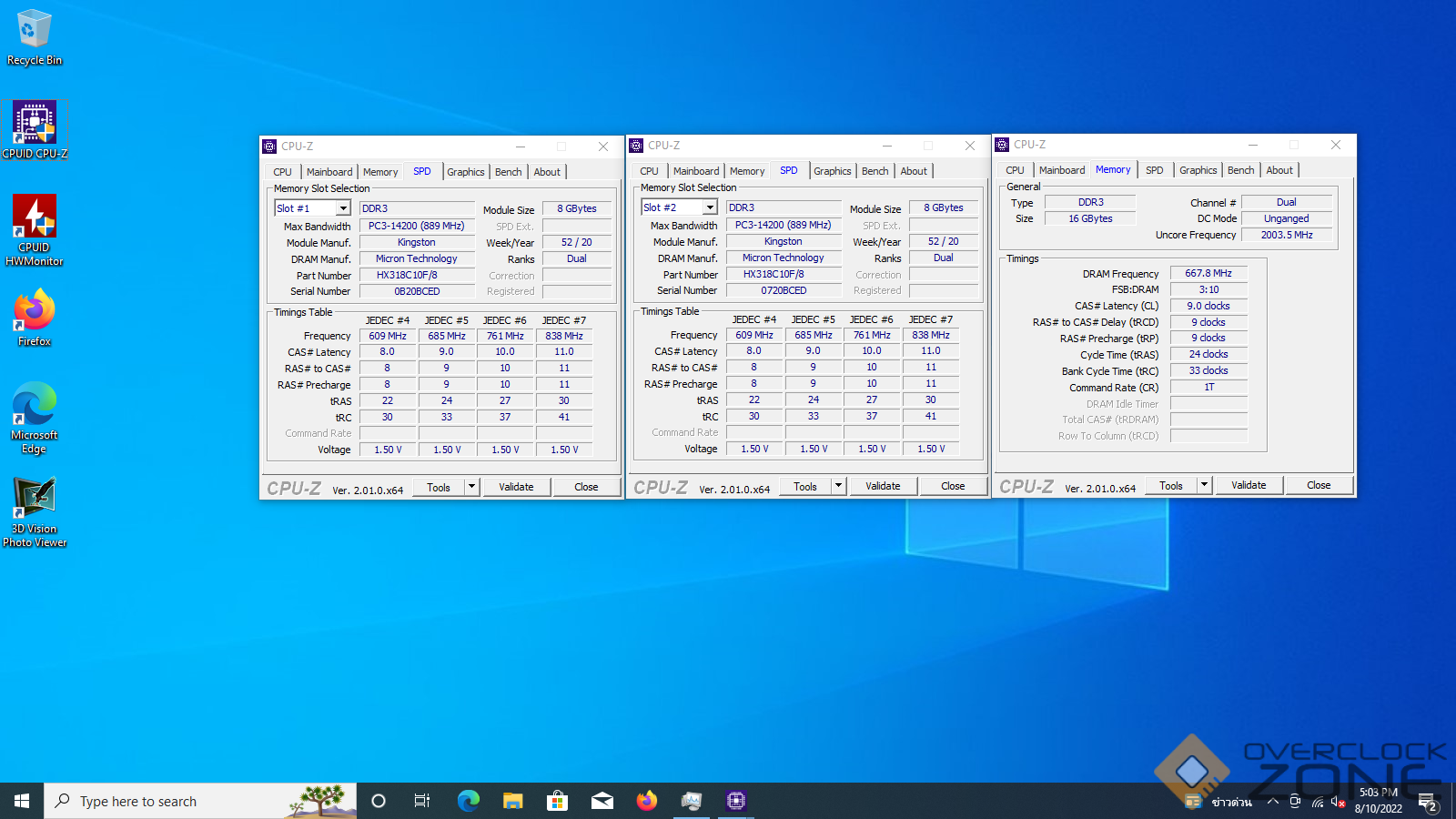
Task: Open the Tools dropdown arrow in the left CPU-Z window
Action: 471,487
